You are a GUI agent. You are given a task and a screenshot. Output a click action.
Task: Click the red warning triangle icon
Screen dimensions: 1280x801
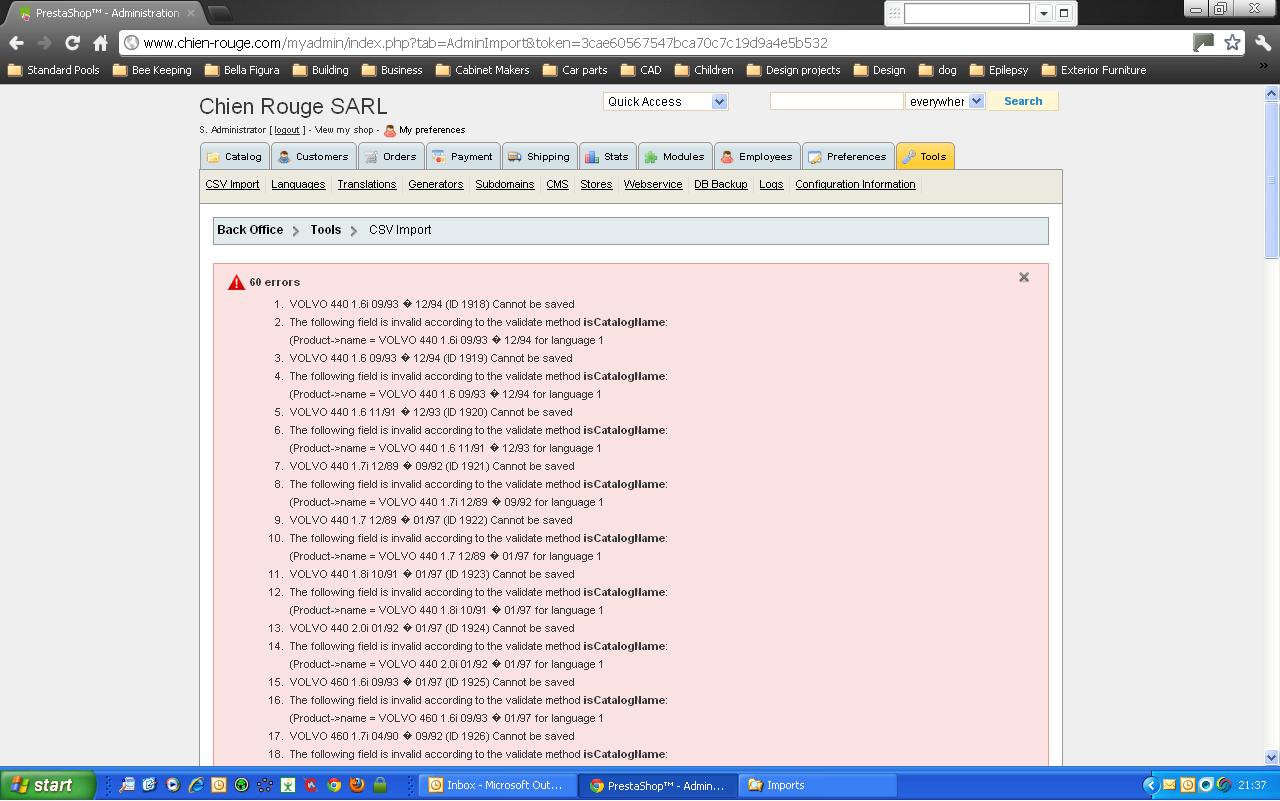point(236,282)
